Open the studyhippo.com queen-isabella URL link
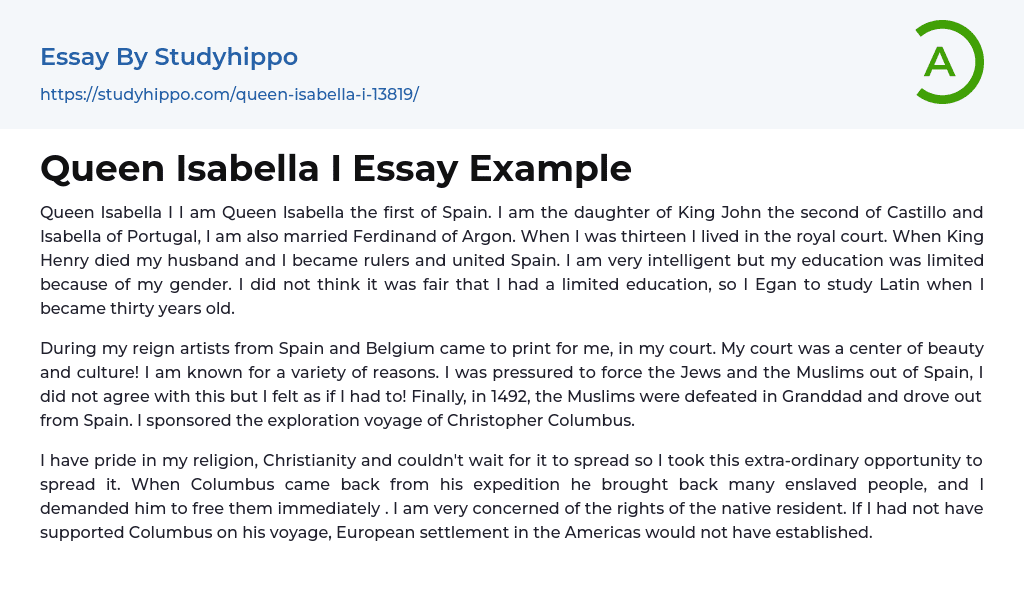 click(229, 94)
